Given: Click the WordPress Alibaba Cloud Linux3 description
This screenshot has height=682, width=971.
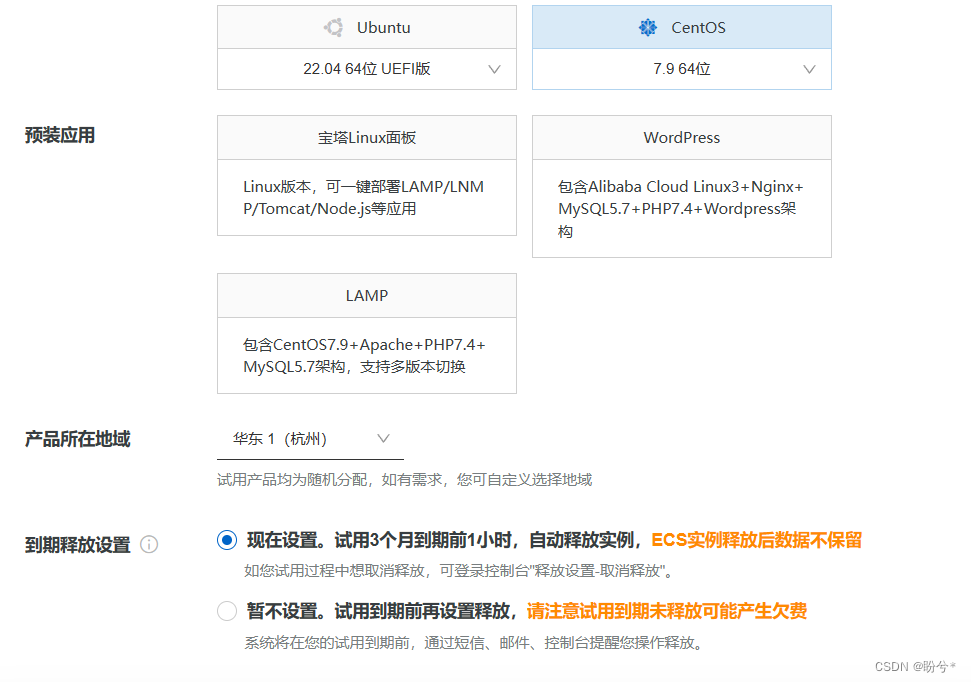Looking at the screenshot, I should [x=681, y=209].
